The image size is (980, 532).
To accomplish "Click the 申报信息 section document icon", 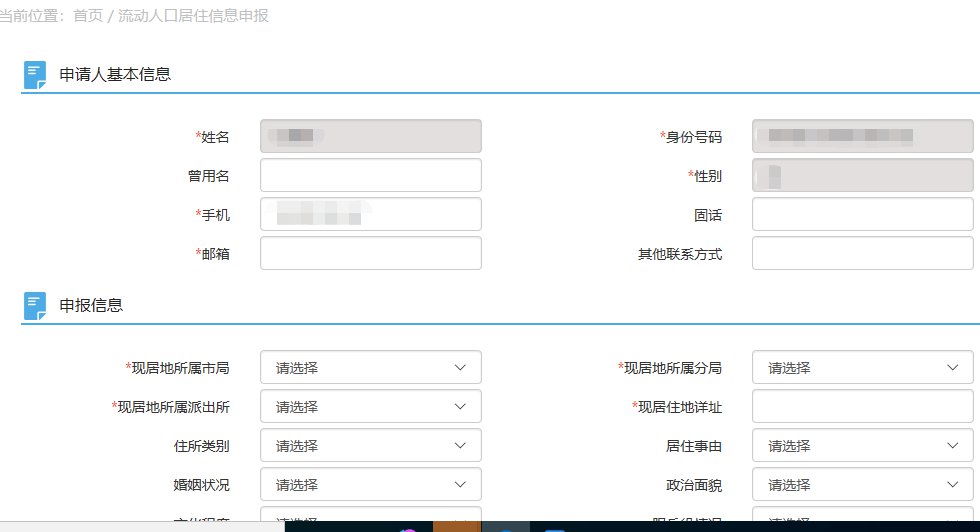I will (x=35, y=306).
